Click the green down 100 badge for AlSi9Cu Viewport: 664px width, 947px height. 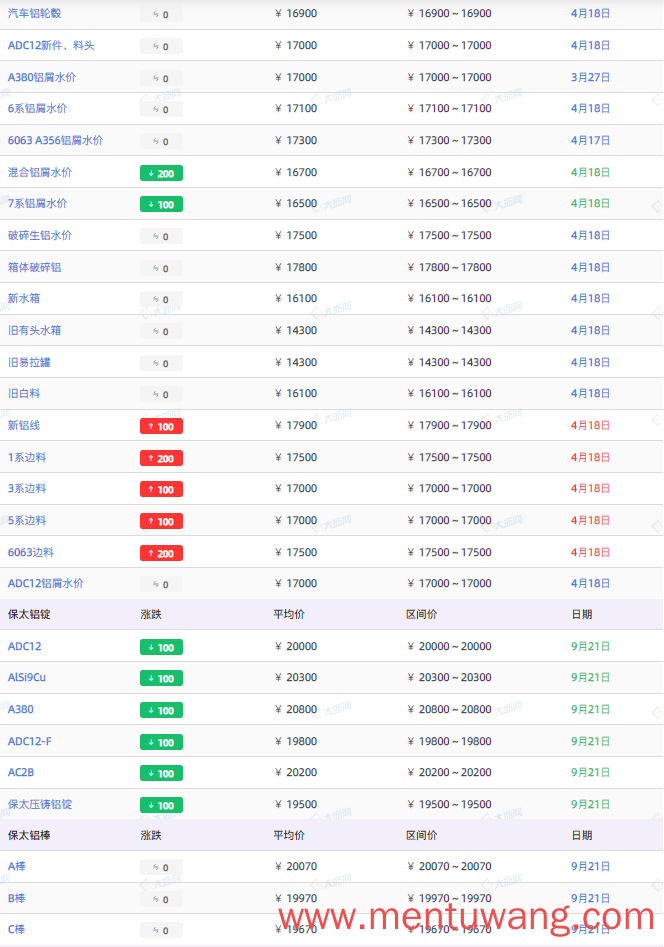pyautogui.click(x=161, y=678)
